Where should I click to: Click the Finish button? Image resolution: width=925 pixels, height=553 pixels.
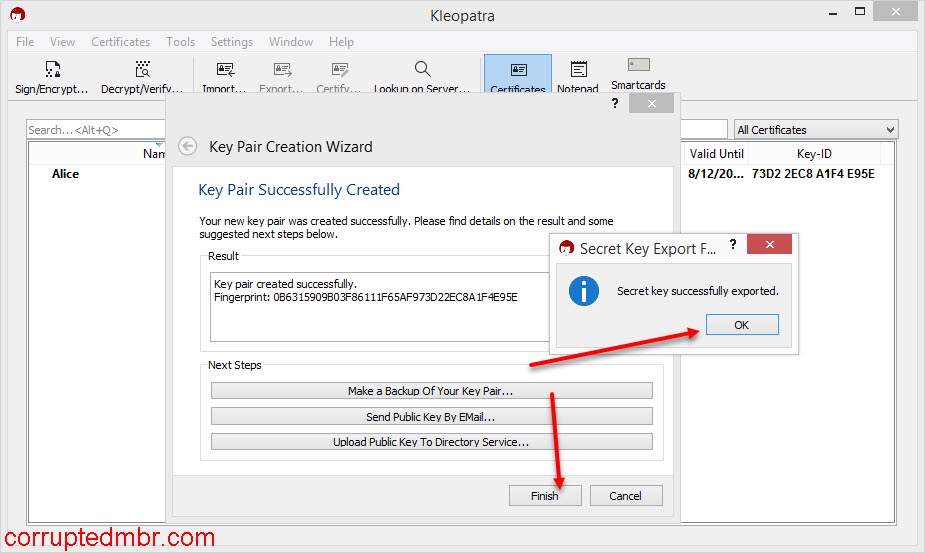tap(545, 495)
